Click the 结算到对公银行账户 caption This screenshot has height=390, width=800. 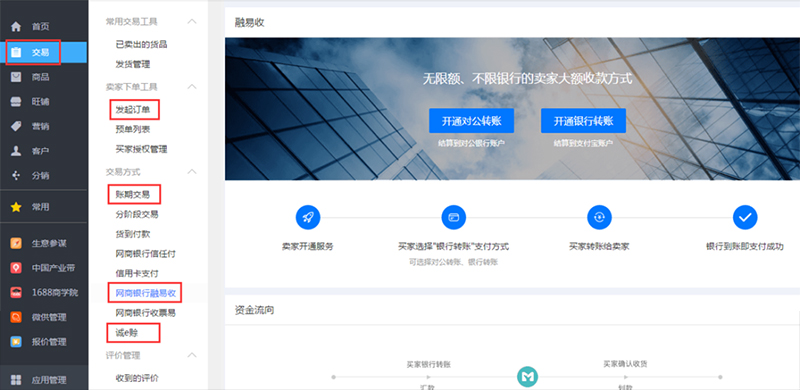tap(471, 143)
